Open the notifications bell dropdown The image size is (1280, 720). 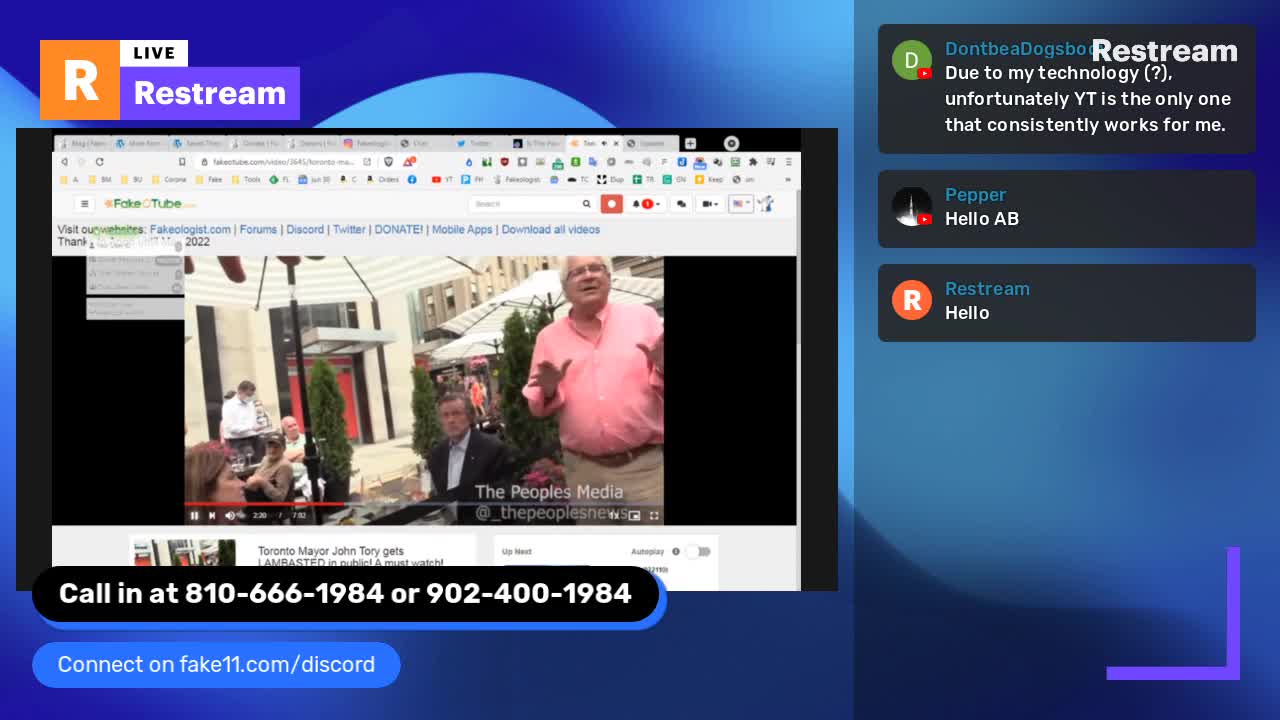pyautogui.click(x=645, y=204)
